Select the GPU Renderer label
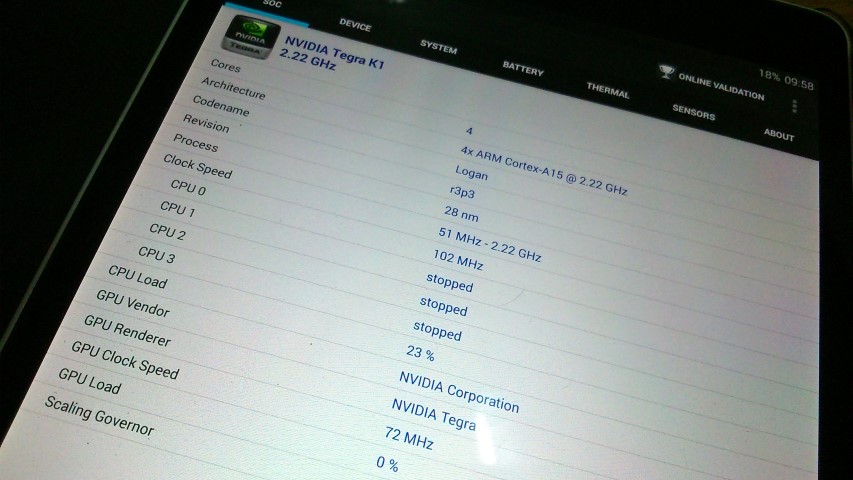Screen dimensions: 853x480 (128, 330)
